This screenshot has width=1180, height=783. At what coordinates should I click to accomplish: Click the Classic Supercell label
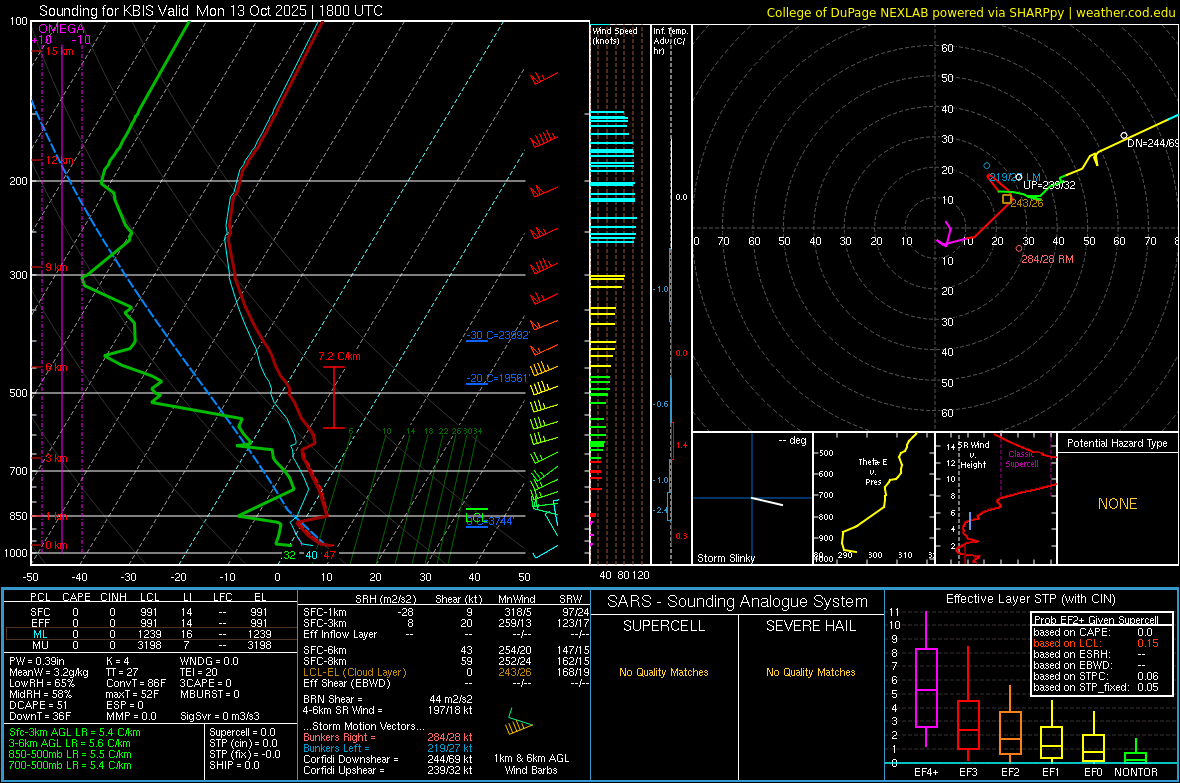point(1022,459)
